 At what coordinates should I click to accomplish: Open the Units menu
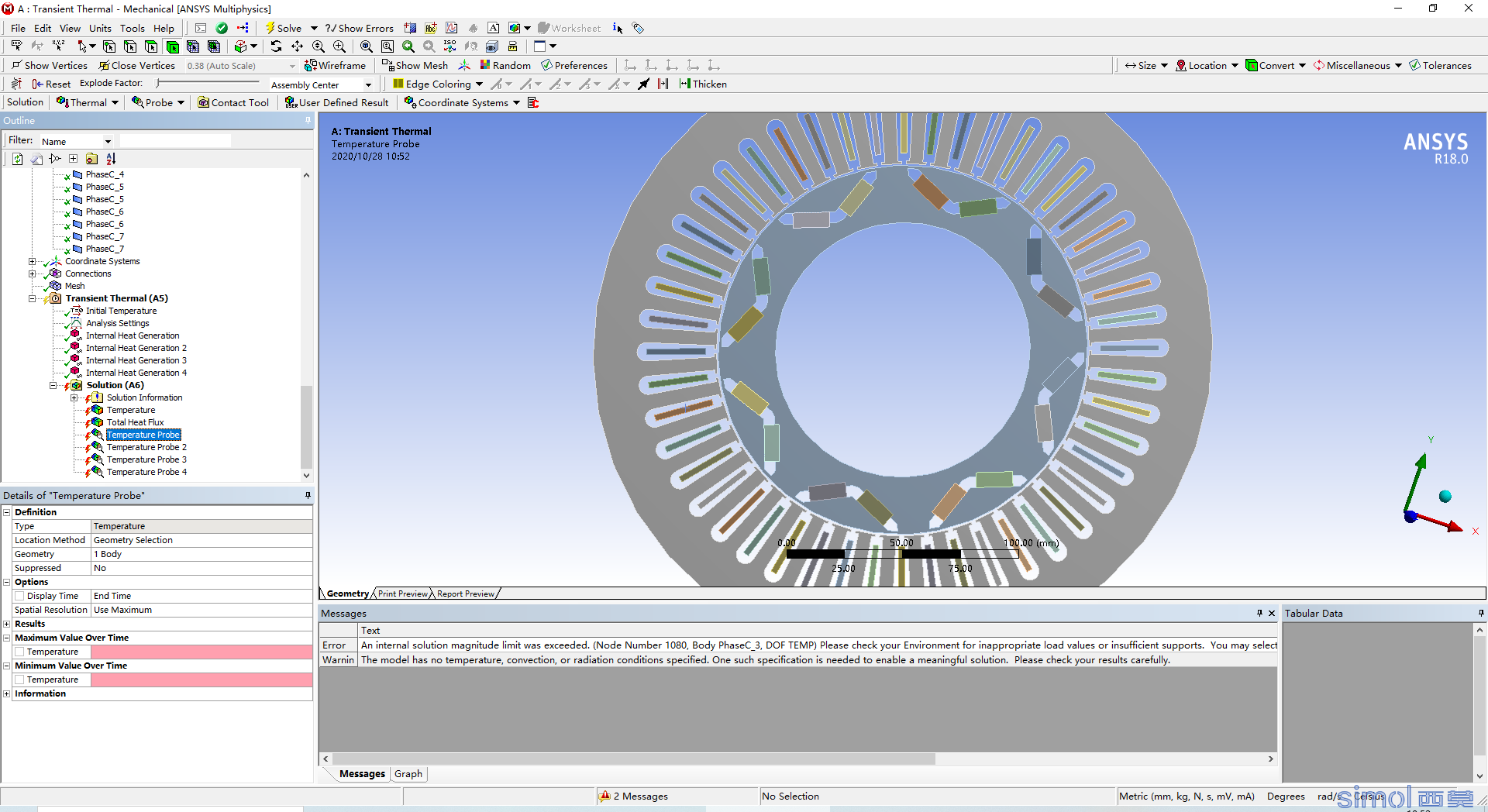pos(100,28)
